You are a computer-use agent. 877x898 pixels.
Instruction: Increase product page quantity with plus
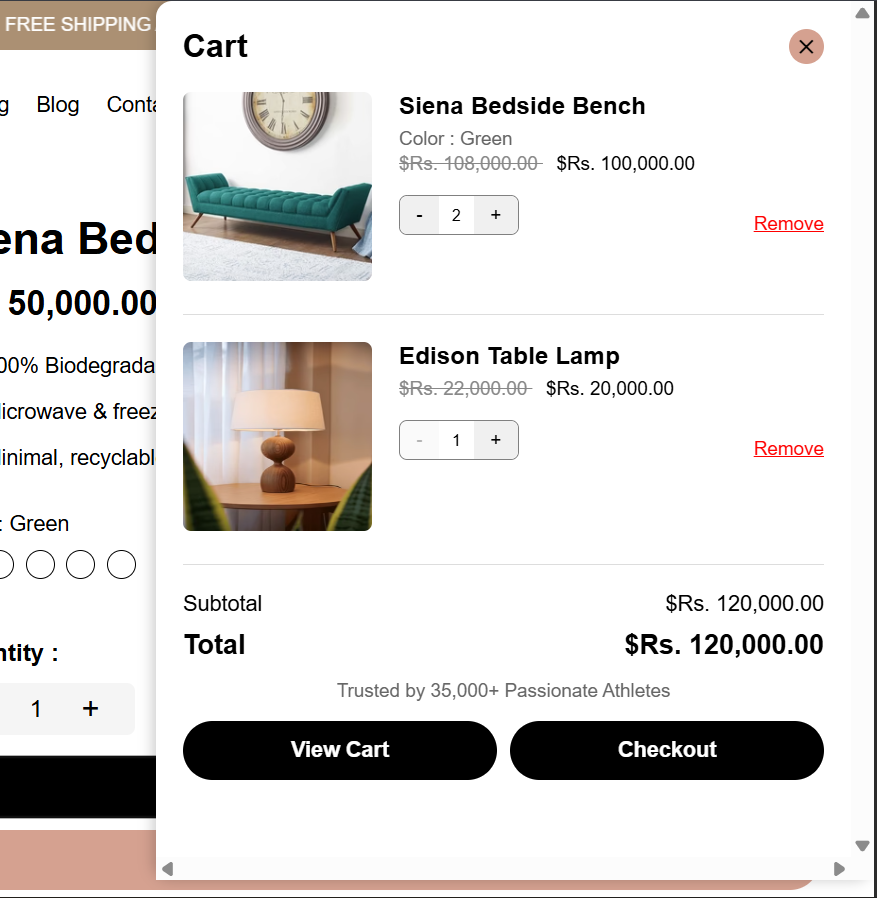(x=90, y=709)
